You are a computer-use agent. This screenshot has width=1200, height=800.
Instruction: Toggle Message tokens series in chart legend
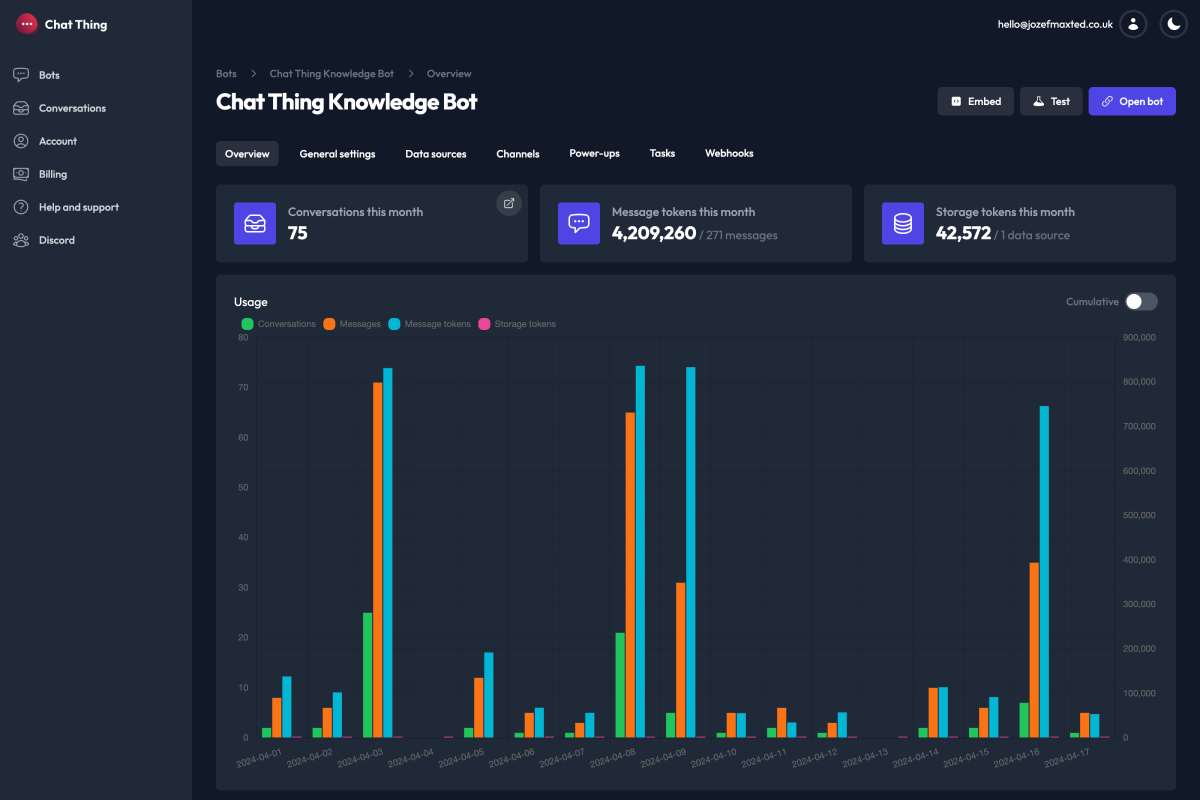pos(429,324)
